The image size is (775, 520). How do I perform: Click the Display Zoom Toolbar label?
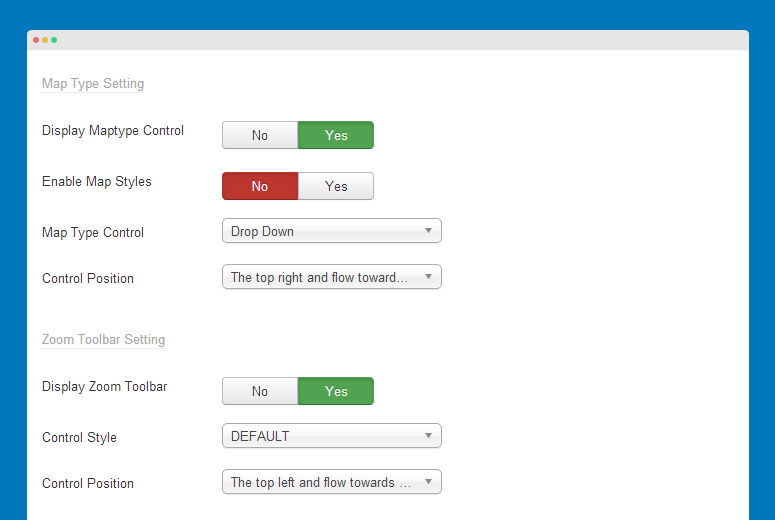pyautogui.click(x=105, y=387)
